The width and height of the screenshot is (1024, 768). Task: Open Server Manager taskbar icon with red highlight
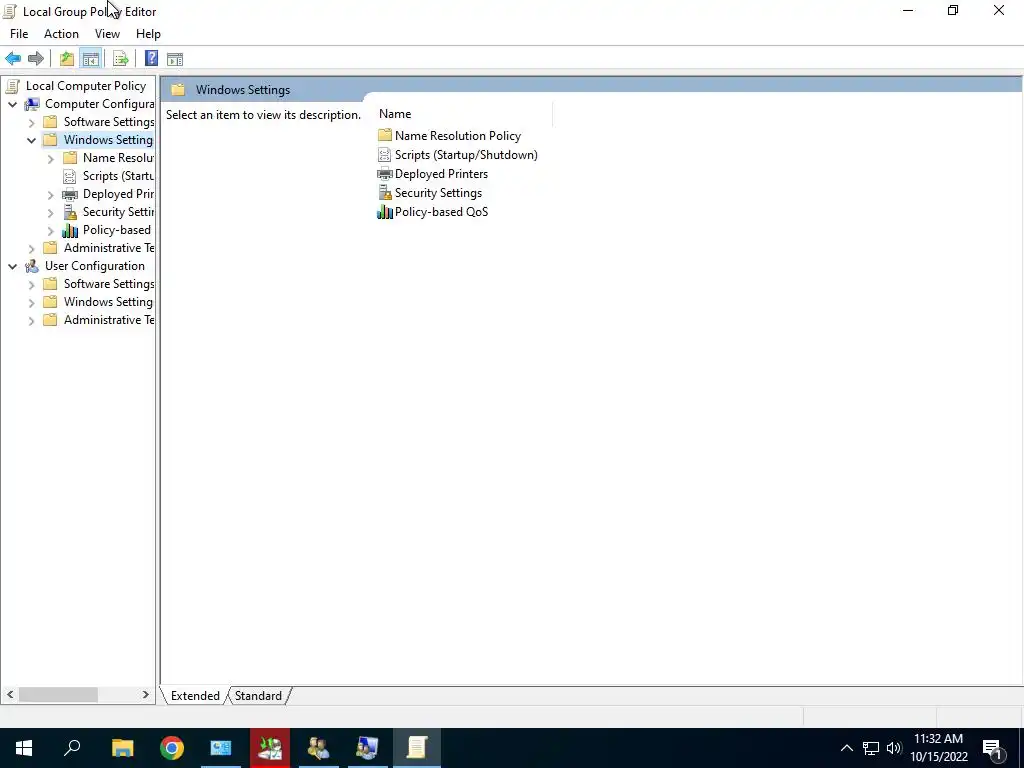(270, 748)
